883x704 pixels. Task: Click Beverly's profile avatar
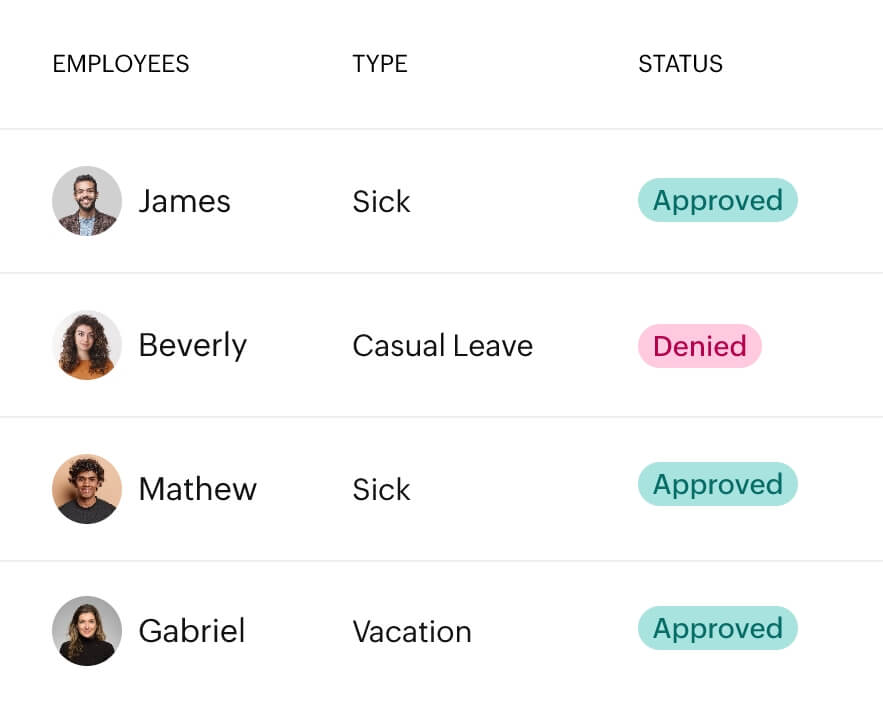coord(87,345)
